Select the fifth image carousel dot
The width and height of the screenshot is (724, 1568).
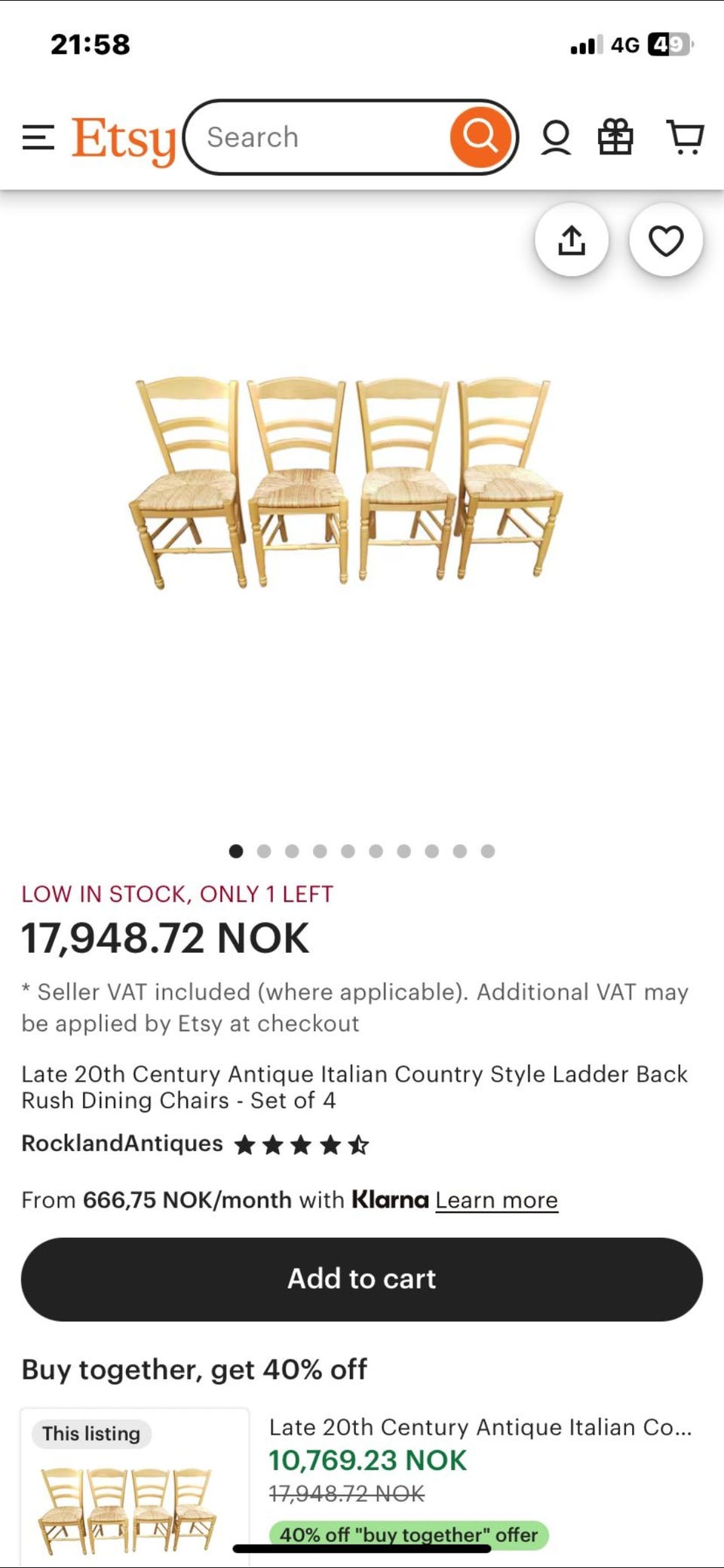348,851
